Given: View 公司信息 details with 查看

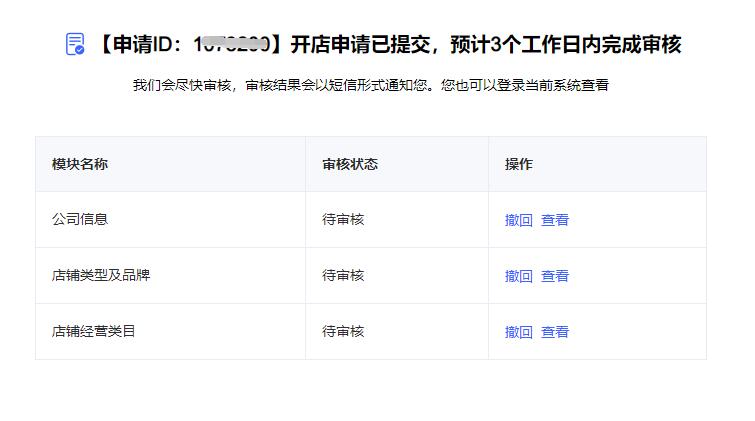Looking at the screenshot, I should (555, 220).
